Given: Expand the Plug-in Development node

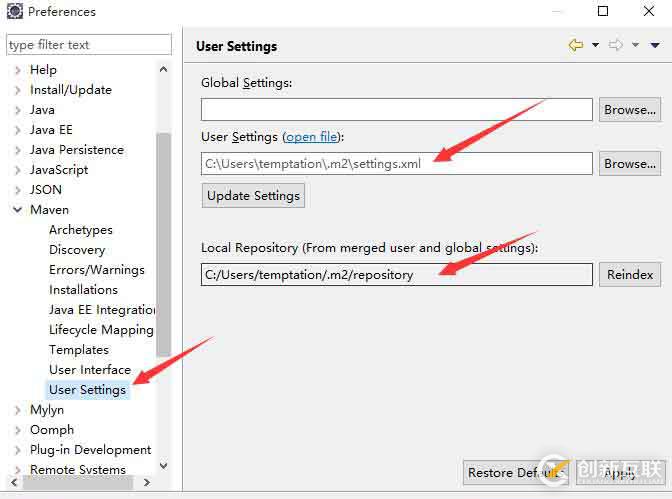Looking at the screenshot, I should (17, 450).
